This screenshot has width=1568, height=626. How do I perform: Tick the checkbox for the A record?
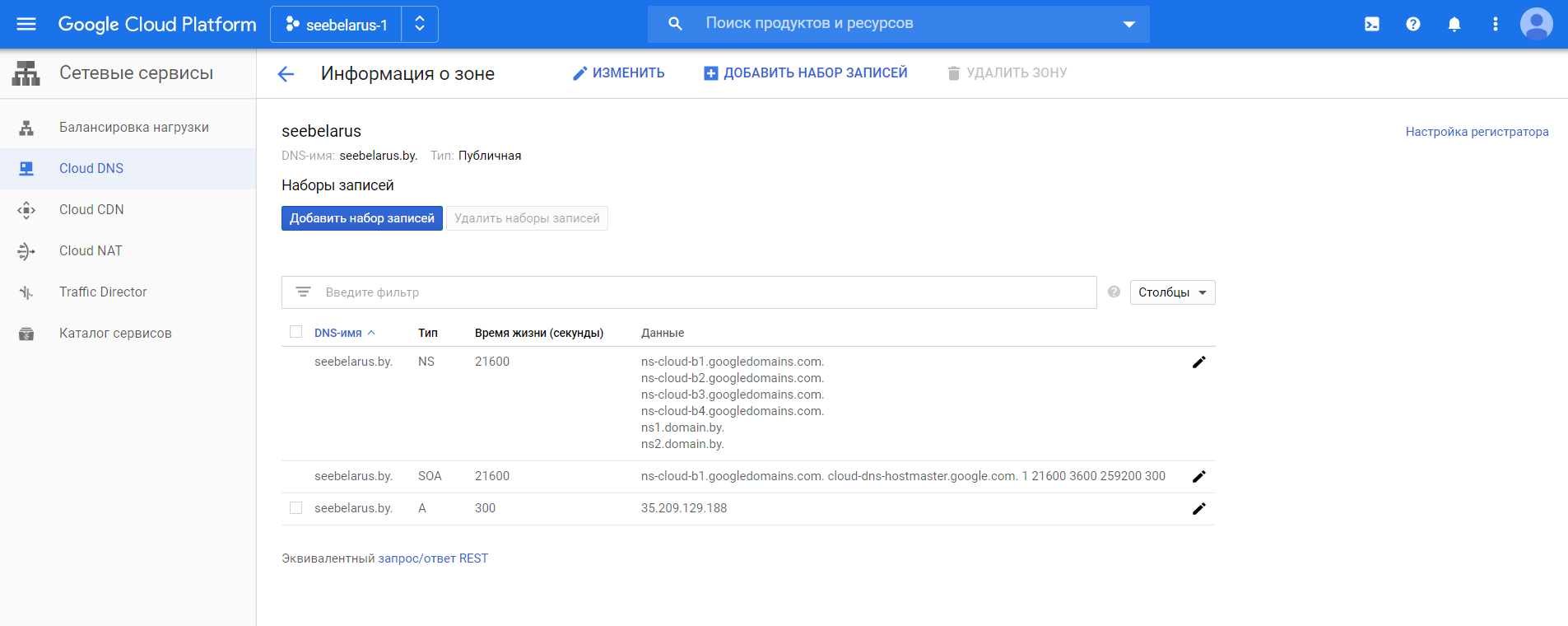[x=296, y=508]
